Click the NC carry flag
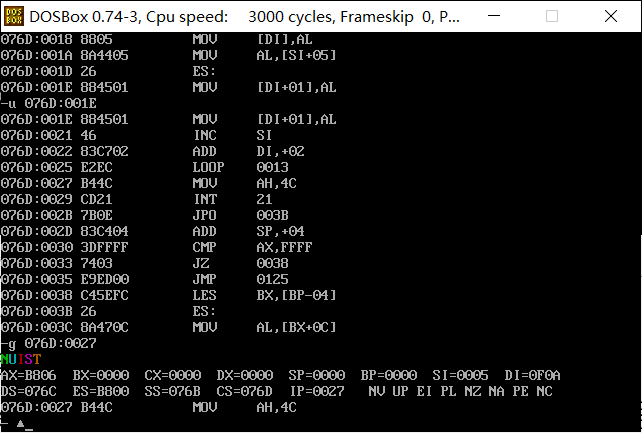The image size is (642, 433). coord(545,391)
